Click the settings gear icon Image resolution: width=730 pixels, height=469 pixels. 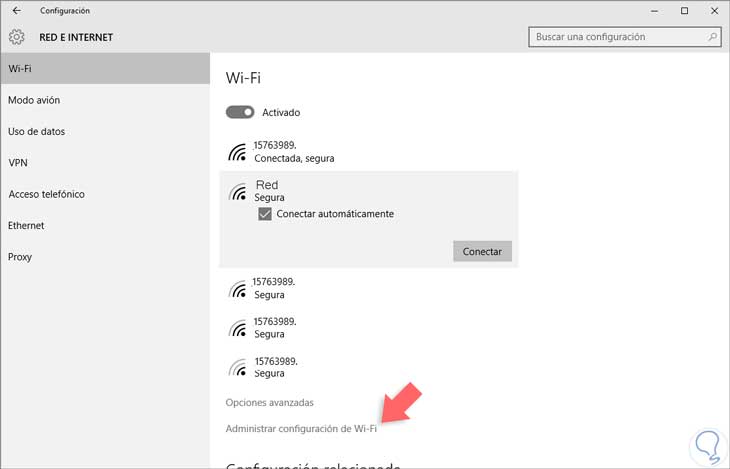click(16, 37)
